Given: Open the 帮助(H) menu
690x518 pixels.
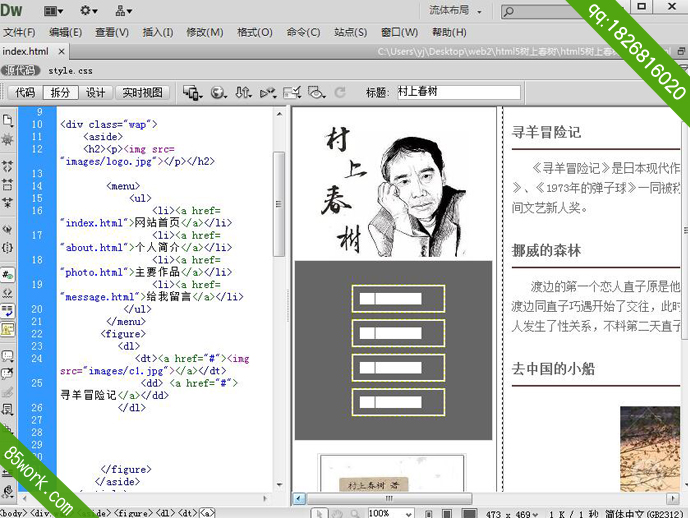Looking at the screenshot, I should point(449,32).
